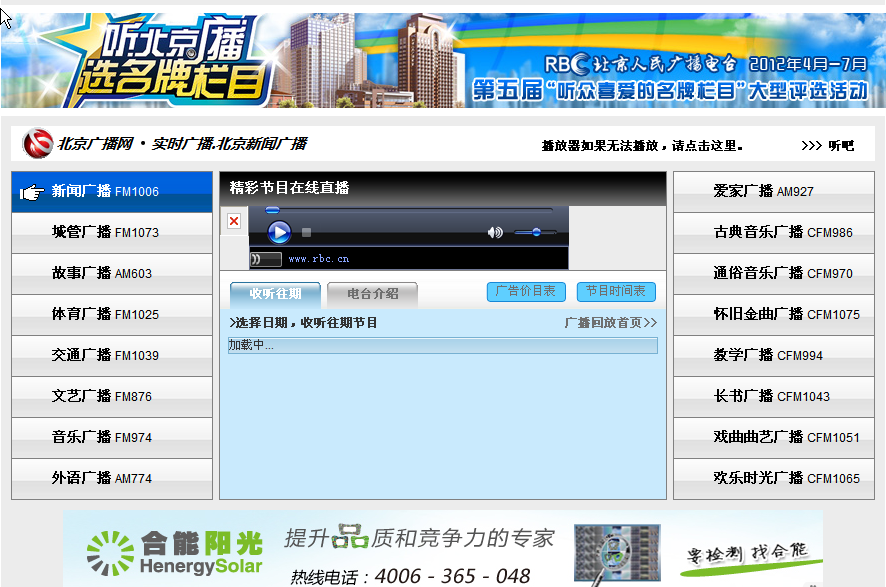Click the >>> 听吧 link

827,146
